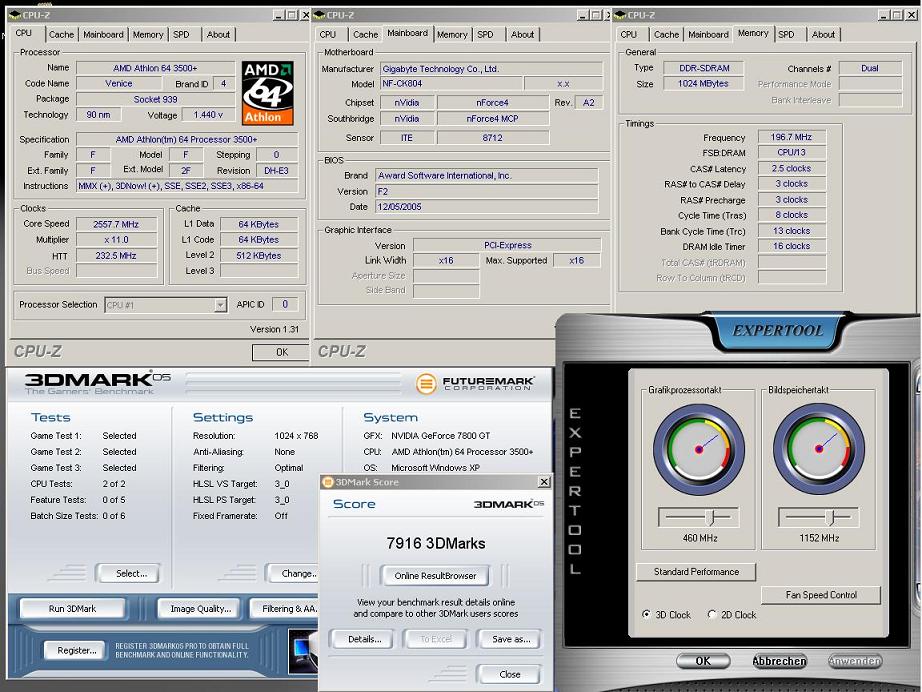Click the Level 2 512 KBytes value
This screenshot has width=922, height=692.
[x=259, y=256]
